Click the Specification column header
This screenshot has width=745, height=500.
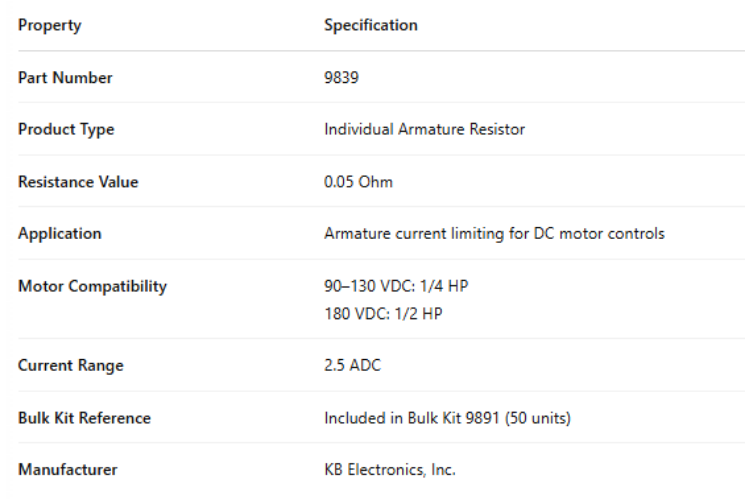click(x=370, y=25)
